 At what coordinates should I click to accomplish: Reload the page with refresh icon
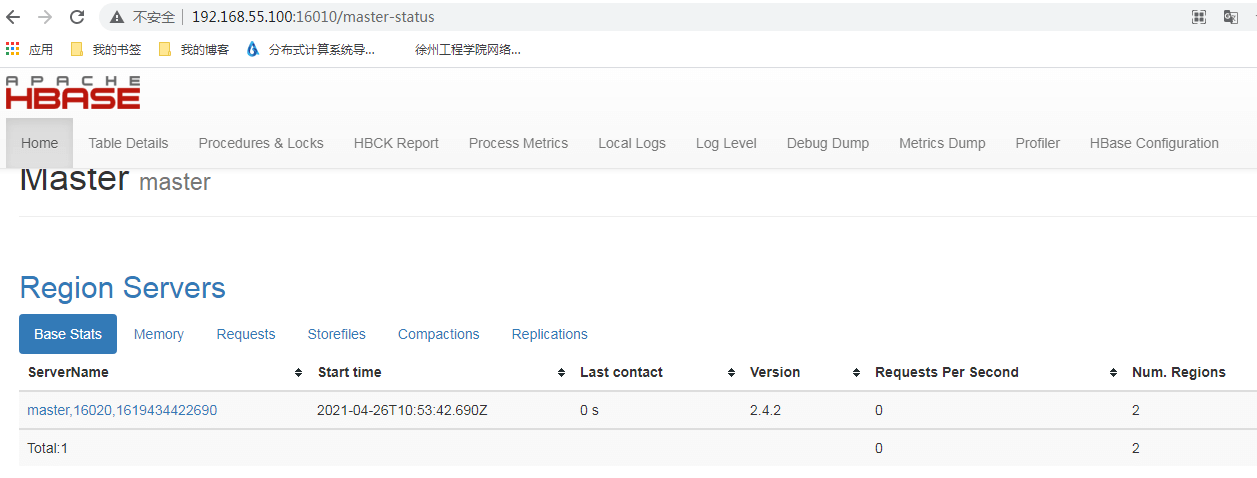tap(77, 17)
